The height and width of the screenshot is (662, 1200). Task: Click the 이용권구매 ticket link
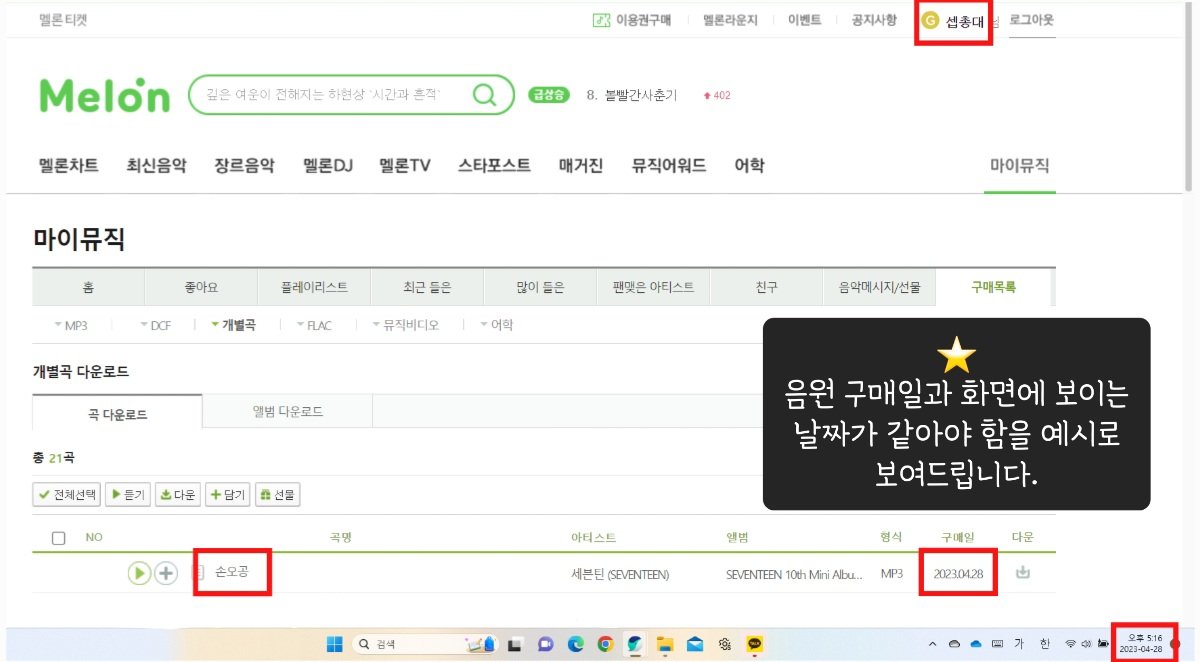tap(632, 20)
